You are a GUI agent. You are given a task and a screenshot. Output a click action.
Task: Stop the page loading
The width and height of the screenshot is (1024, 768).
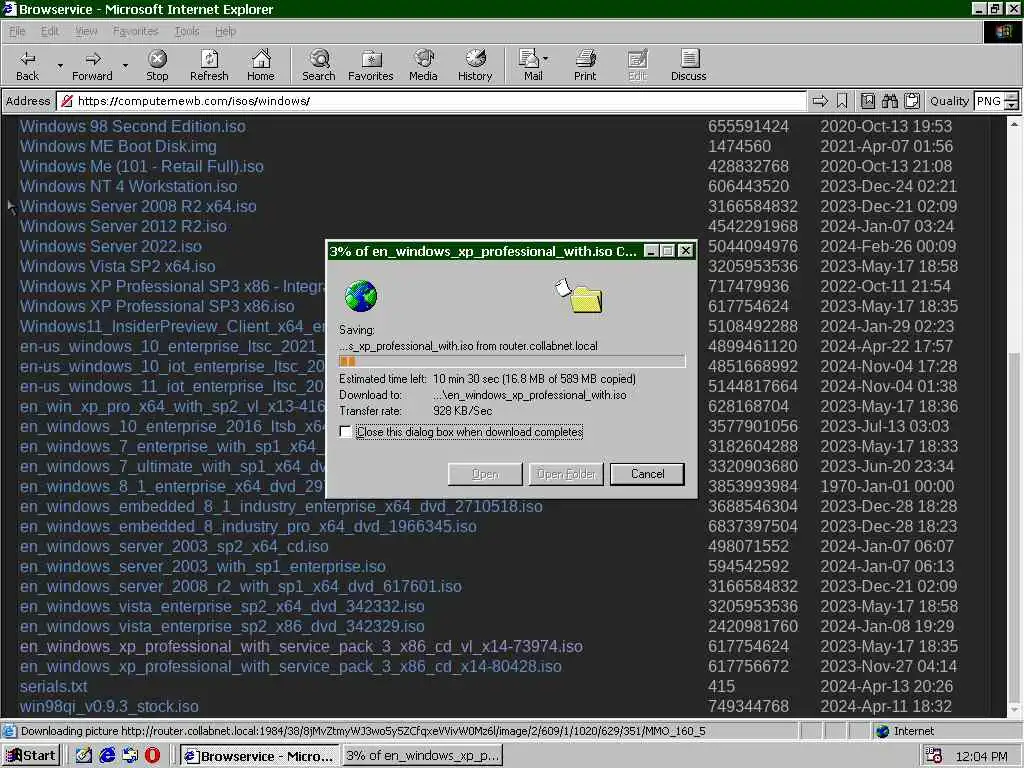[157, 65]
